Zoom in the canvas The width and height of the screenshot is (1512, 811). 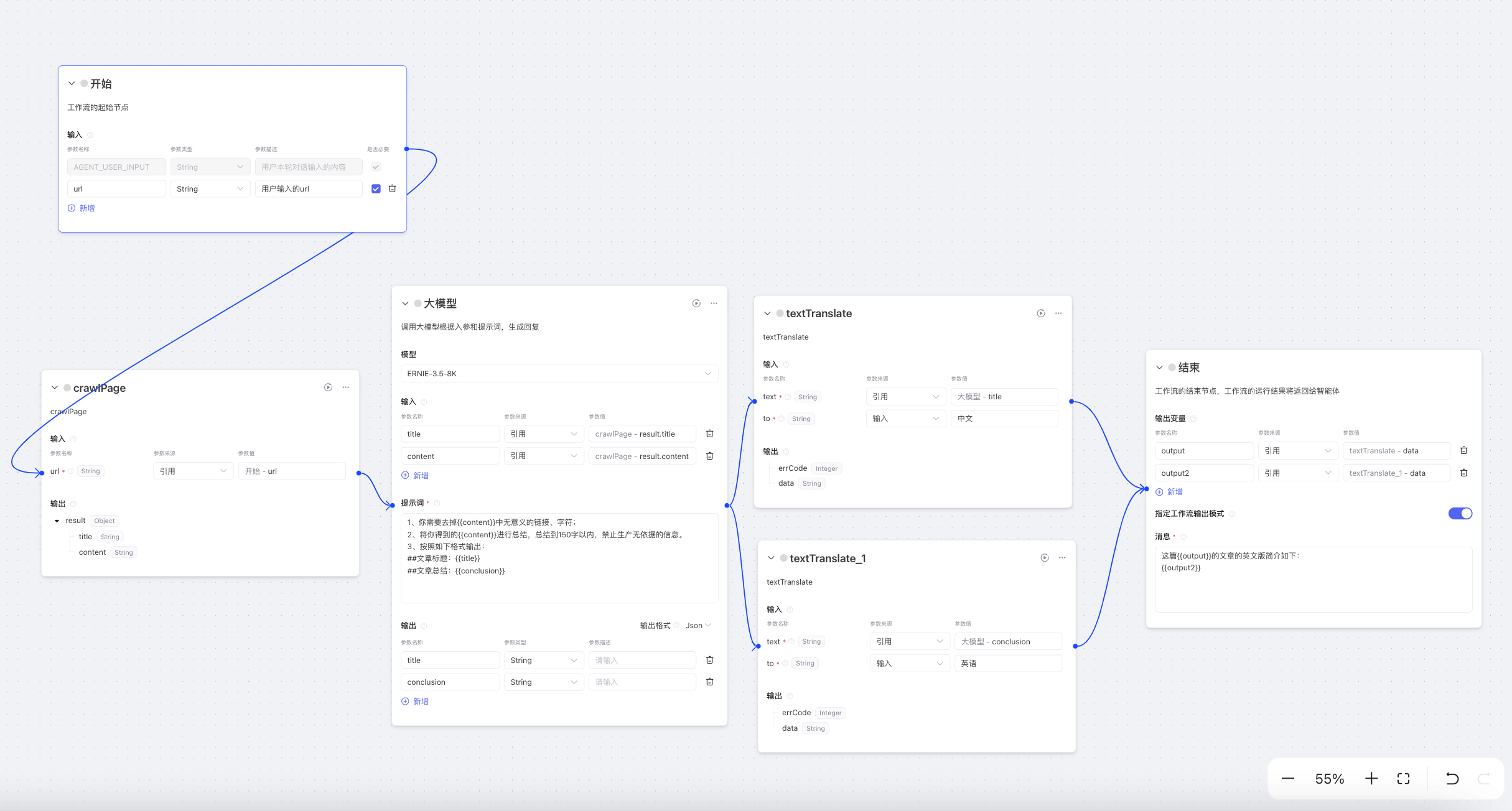(x=1371, y=779)
